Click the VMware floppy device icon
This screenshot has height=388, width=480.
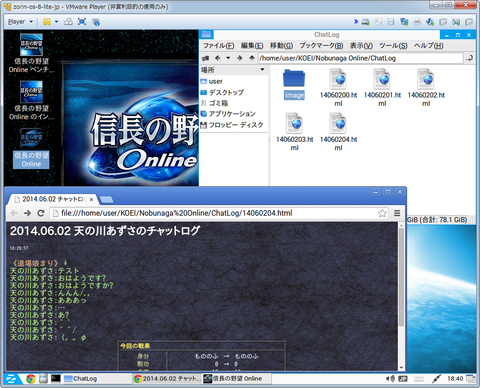pos(391,22)
